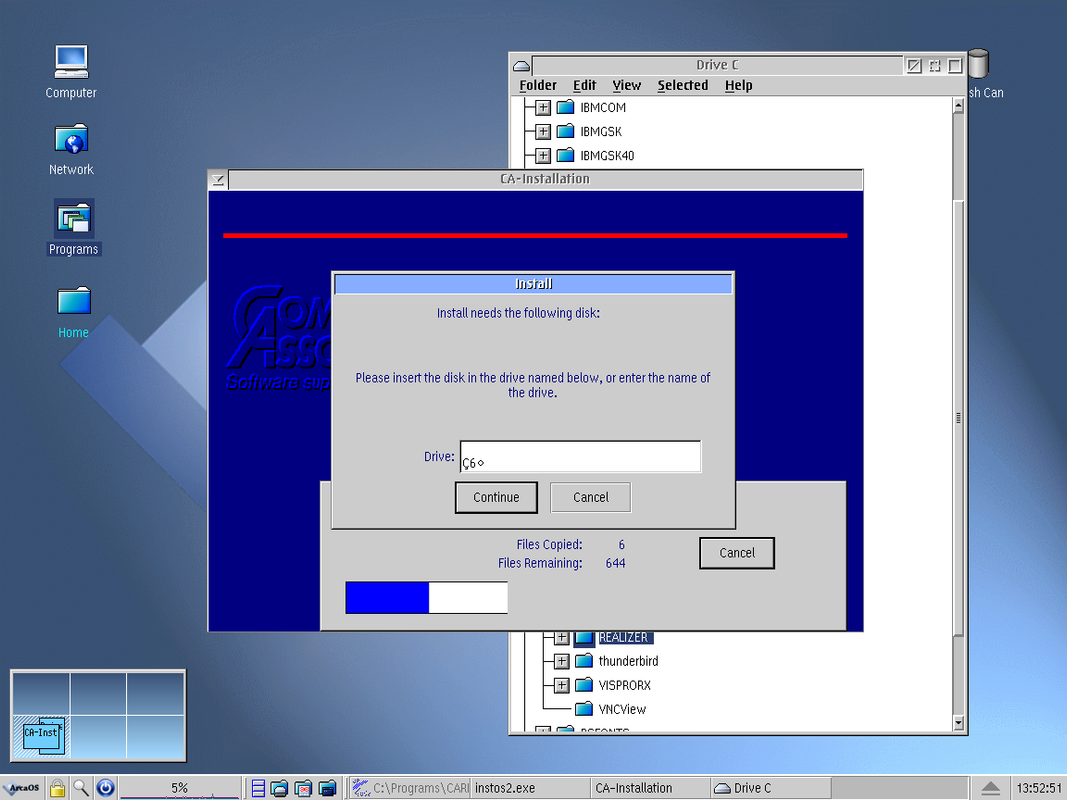
Task: Click the Drive C scrollbar up arrow
Action: [958, 105]
